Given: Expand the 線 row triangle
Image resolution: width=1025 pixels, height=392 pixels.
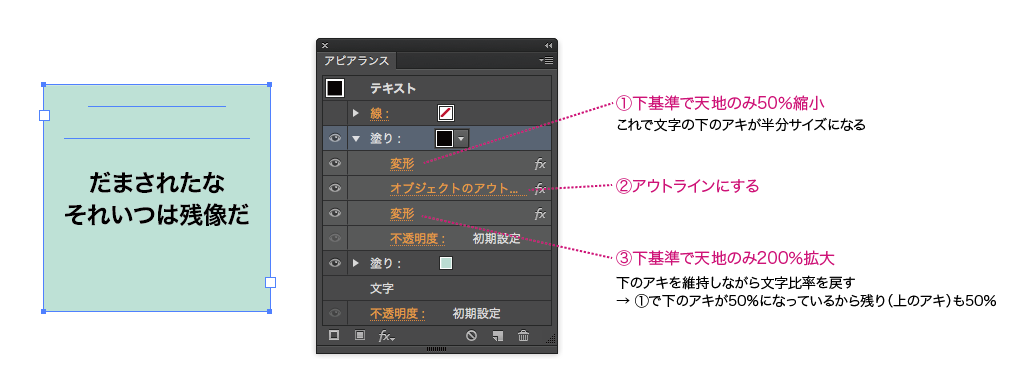Looking at the screenshot, I should [356, 113].
